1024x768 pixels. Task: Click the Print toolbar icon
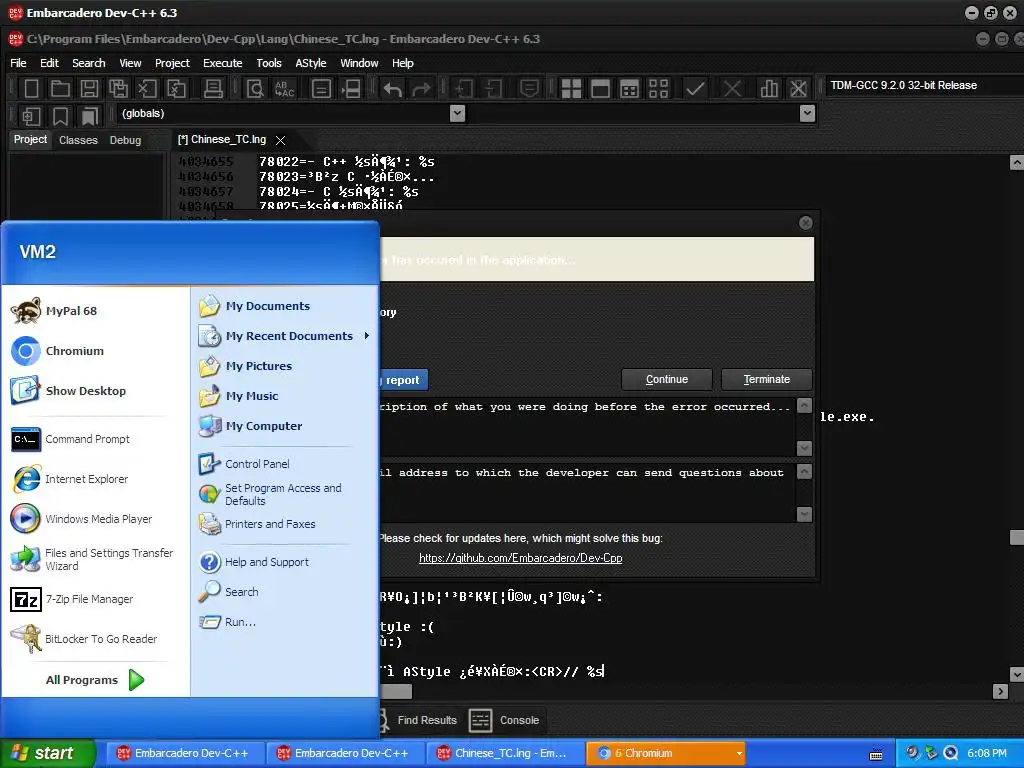pos(212,88)
